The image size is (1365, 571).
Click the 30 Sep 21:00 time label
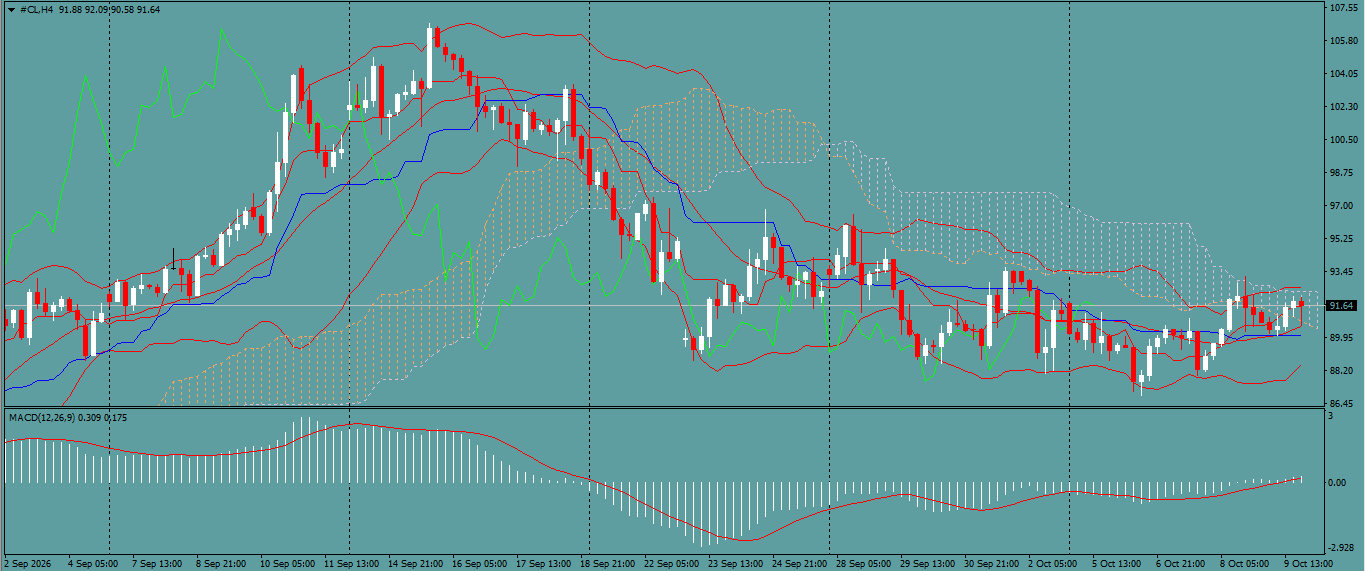[x=991, y=564]
